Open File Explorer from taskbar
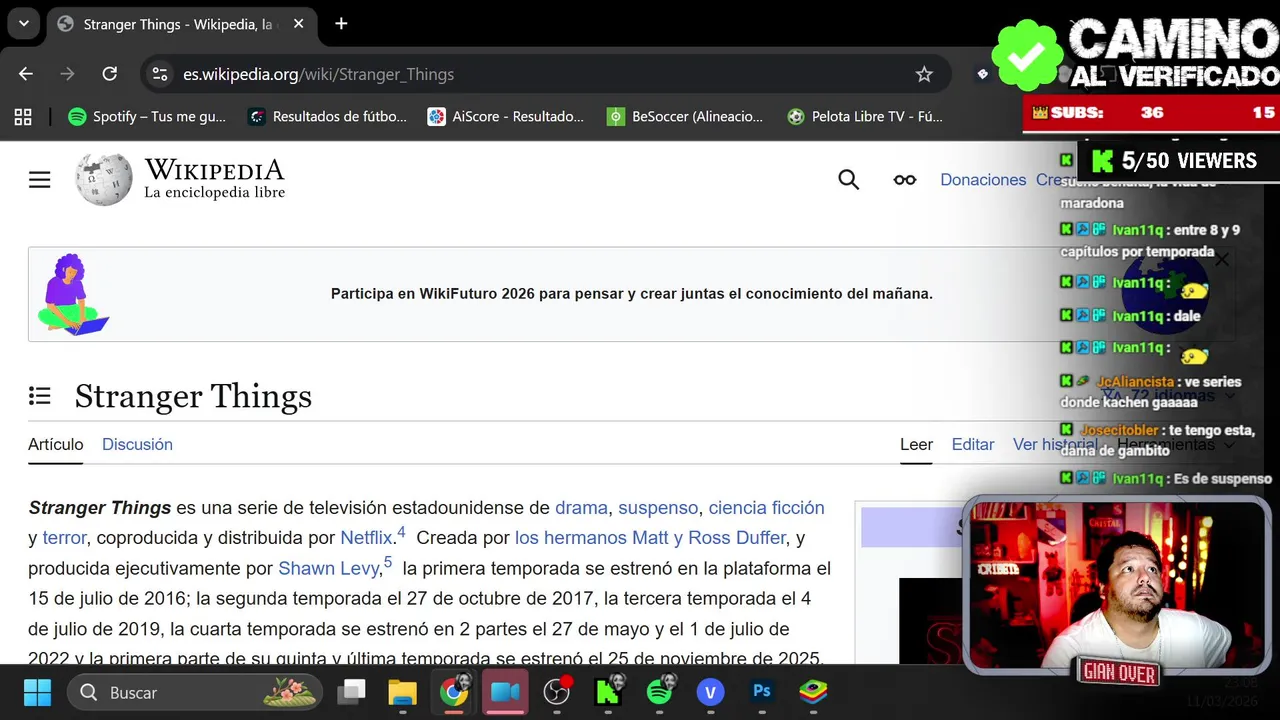This screenshot has width=1280, height=720. 402,692
